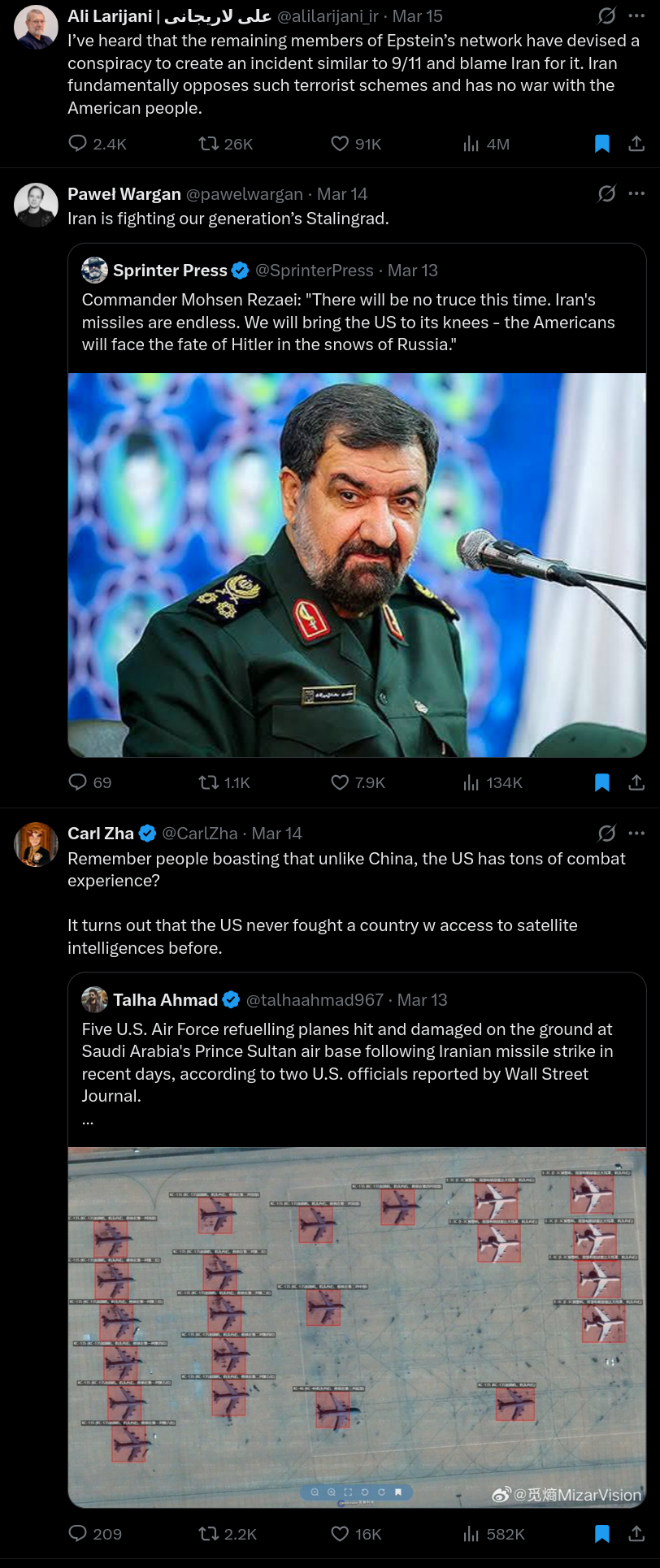Repost Ali Larijani's 9/11 conspiracy post
660x1568 pixels.
pyautogui.click(x=209, y=144)
